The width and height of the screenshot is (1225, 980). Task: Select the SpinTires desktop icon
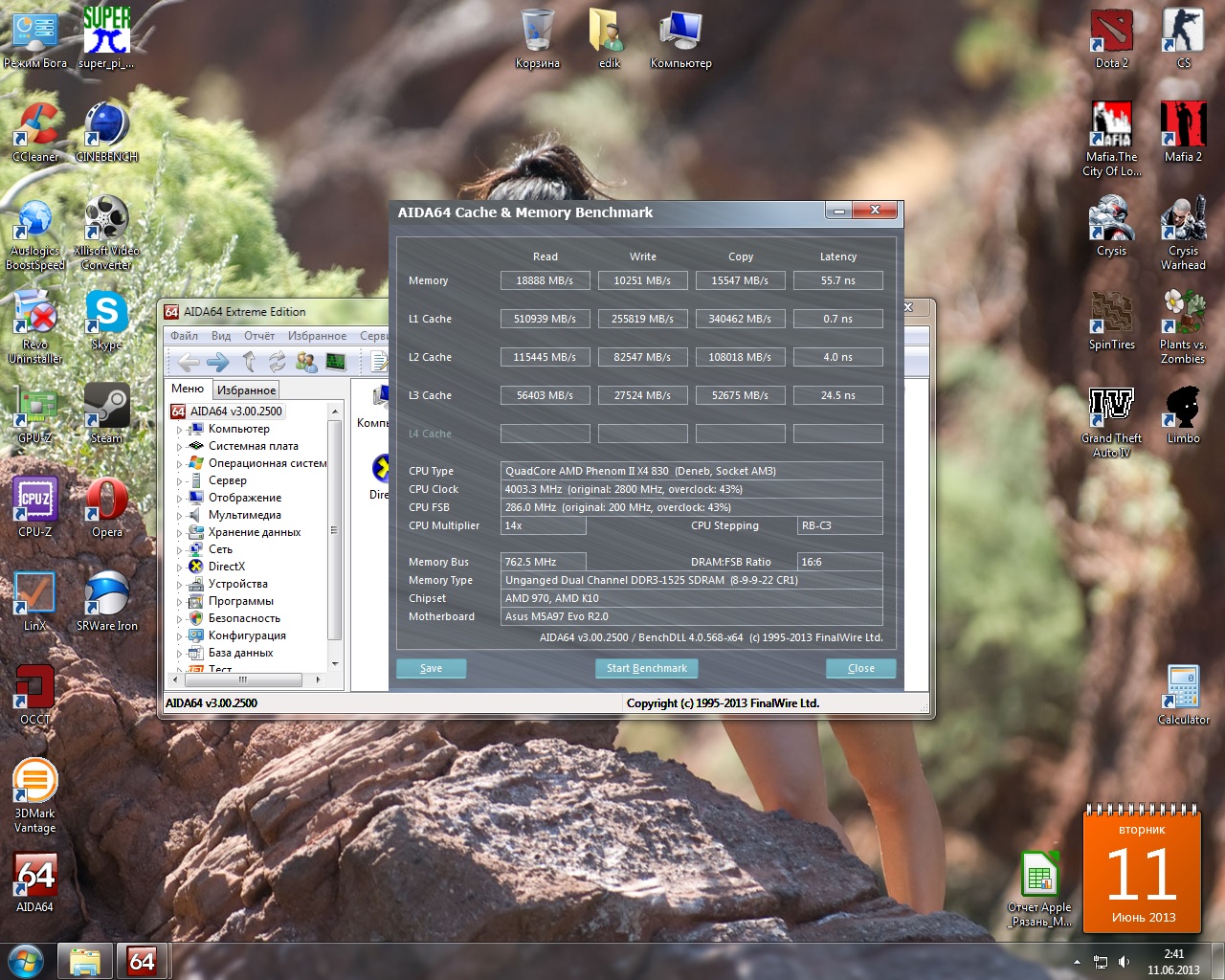[x=1111, y=320]
